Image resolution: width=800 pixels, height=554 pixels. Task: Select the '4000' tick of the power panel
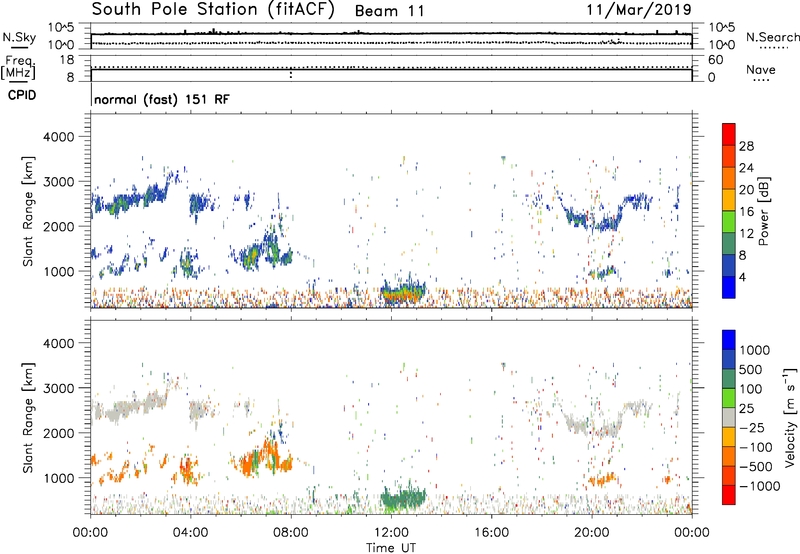click(x=58, y=137)
